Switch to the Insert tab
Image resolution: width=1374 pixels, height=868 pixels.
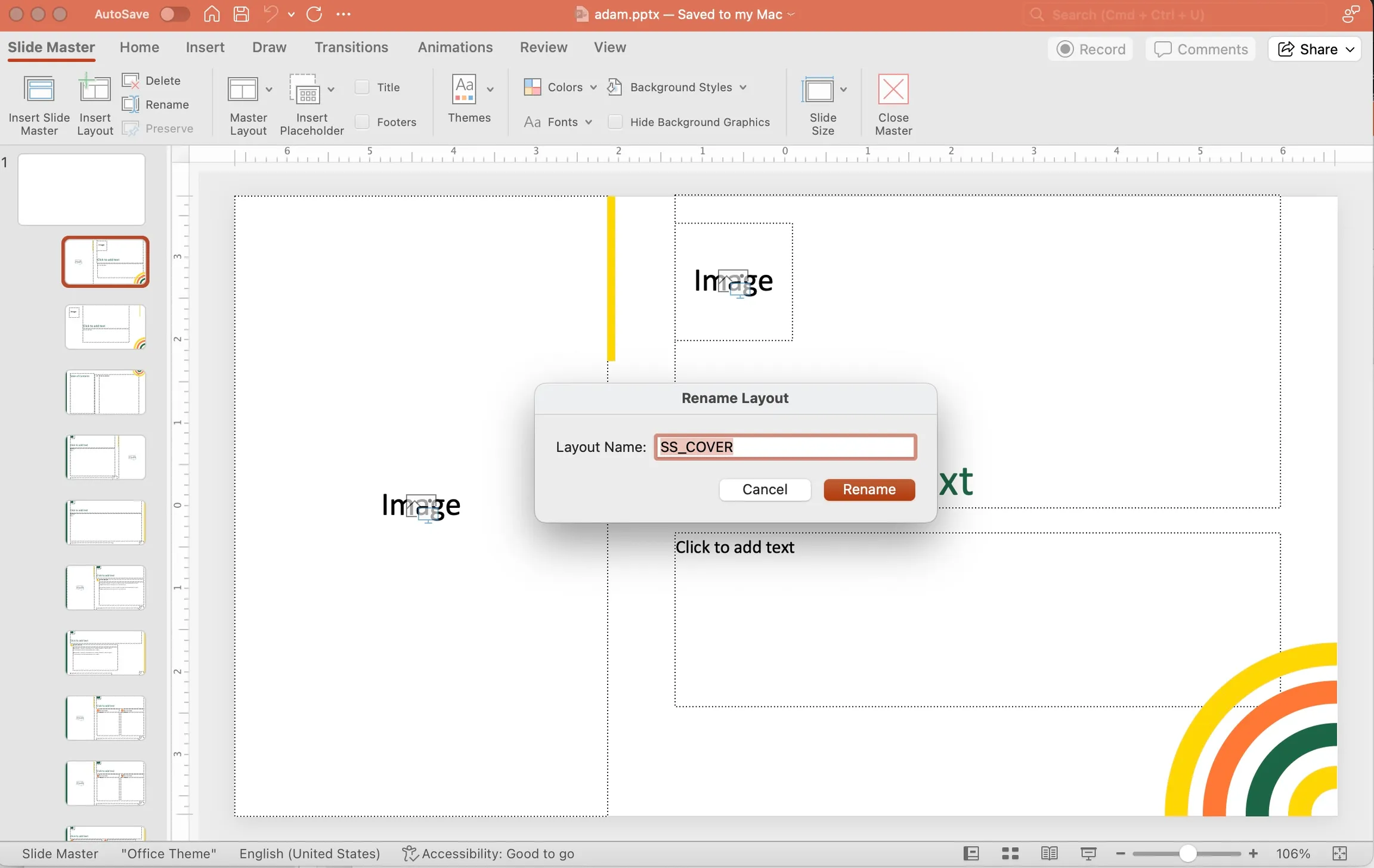(x=205, y=47)
